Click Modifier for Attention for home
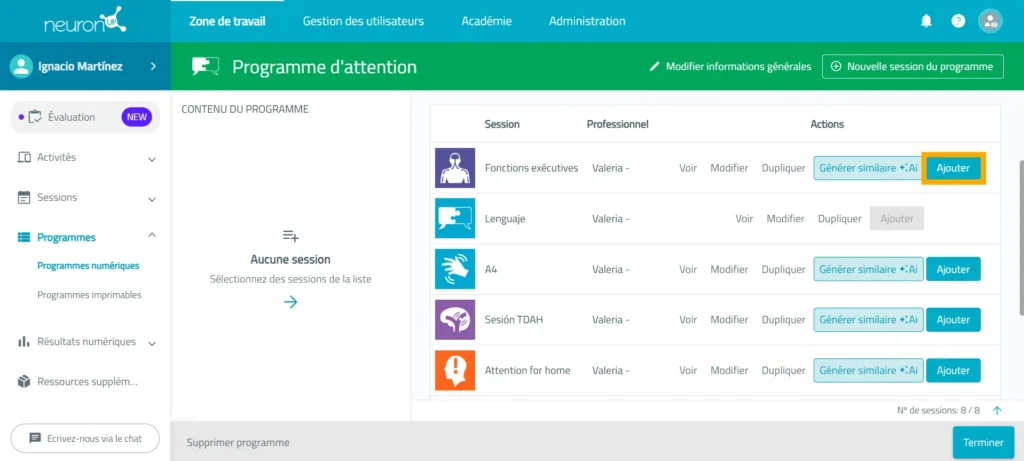This screenshot has width=1024, height=461. pyautogui.click(x=729, y=370)
